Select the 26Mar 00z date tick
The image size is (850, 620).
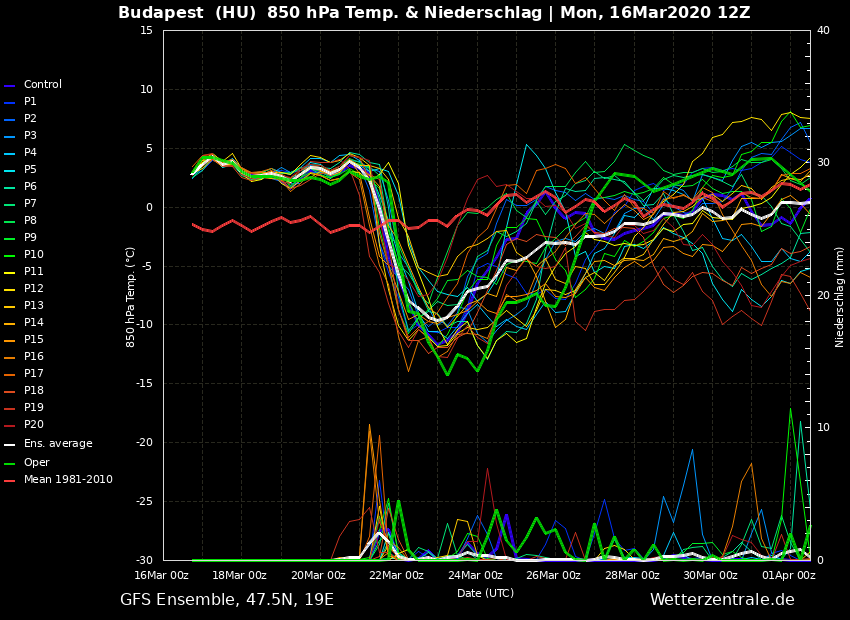(x=553, y=575)
